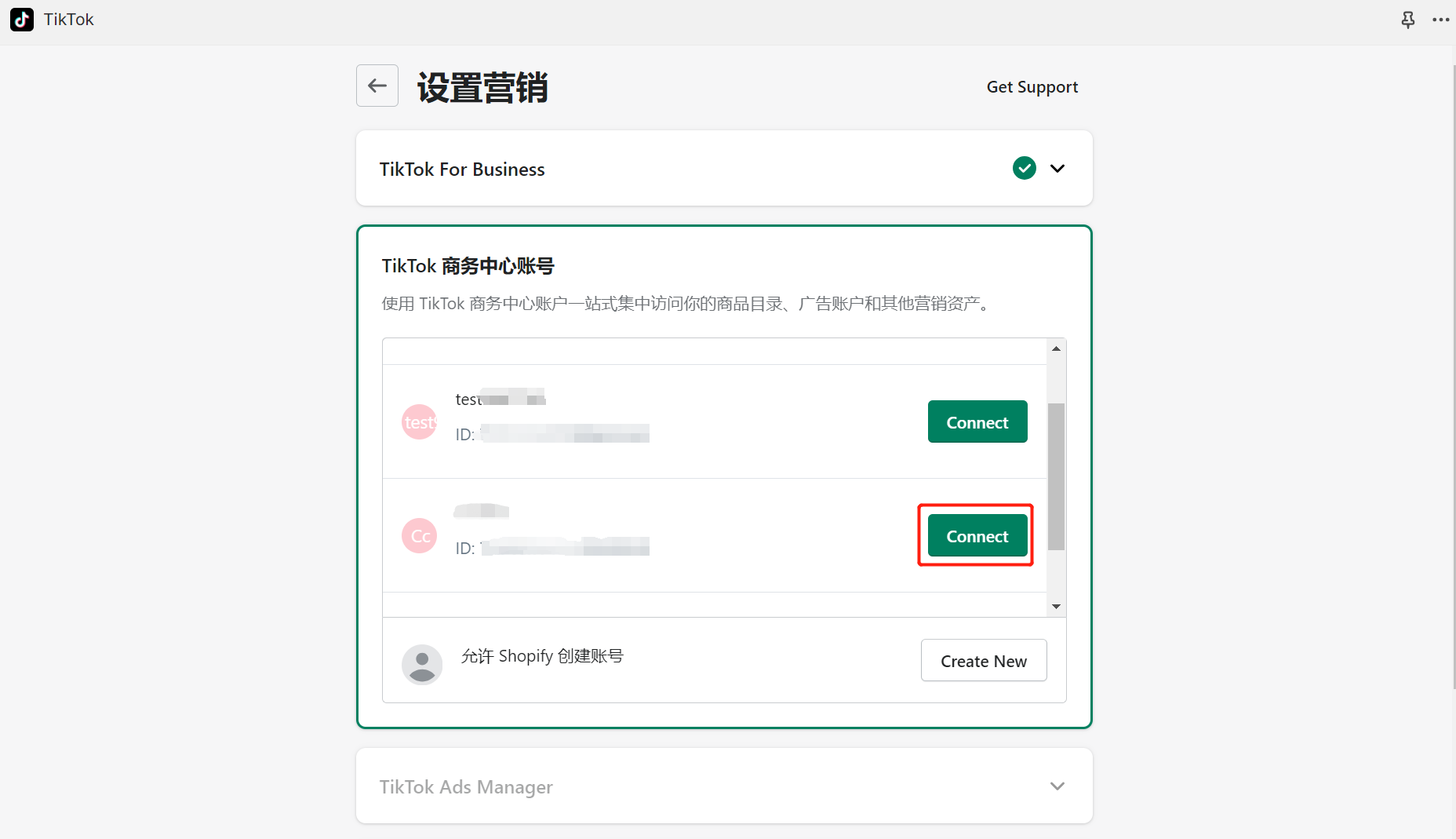The height and width of the screenshot is (839, 1456).
Task: Pin the TikTok app
Action: coord(1408,20)
